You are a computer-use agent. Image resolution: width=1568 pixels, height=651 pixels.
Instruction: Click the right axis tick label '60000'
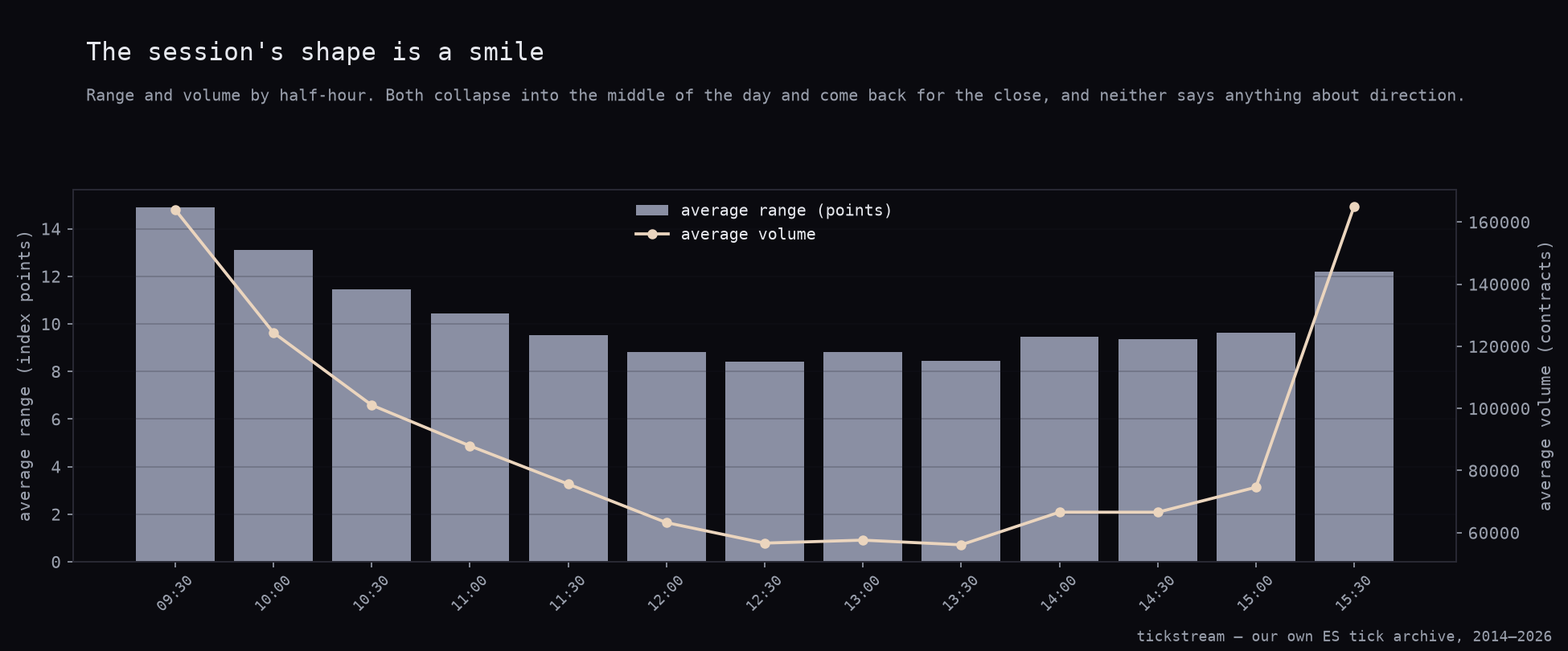point(1494,534)
